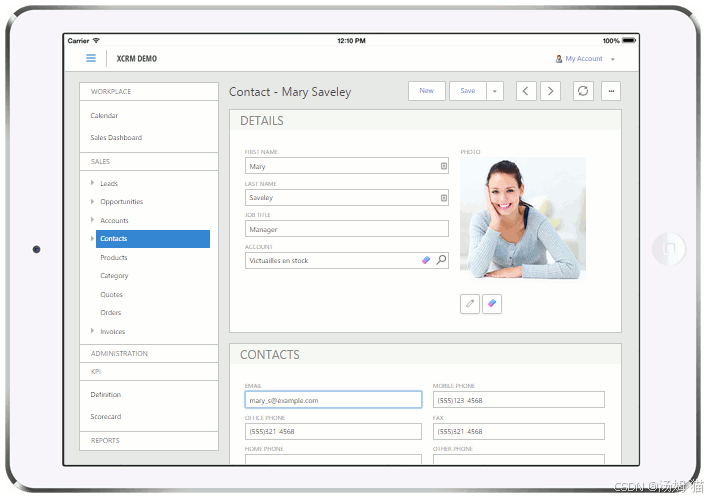Click the CONTACTS section header
Image resolution: width=716 pixels, height=500 pixels.
[425, 355]
